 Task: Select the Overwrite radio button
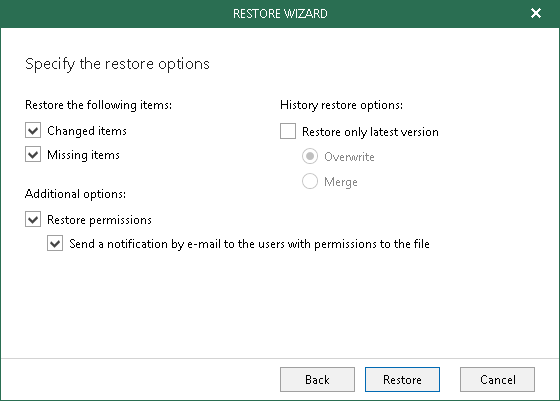click(x=310, y=156)
